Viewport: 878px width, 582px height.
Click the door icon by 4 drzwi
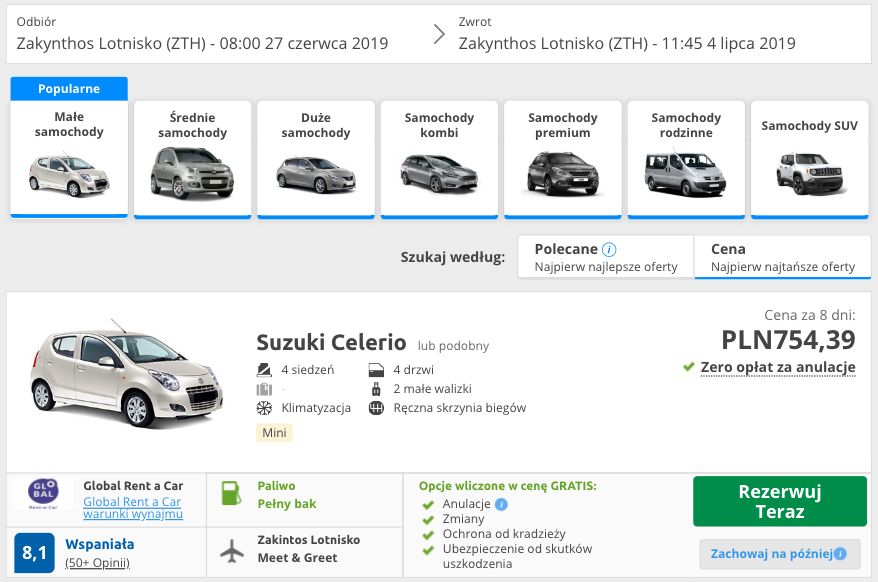tap(376, 370)
